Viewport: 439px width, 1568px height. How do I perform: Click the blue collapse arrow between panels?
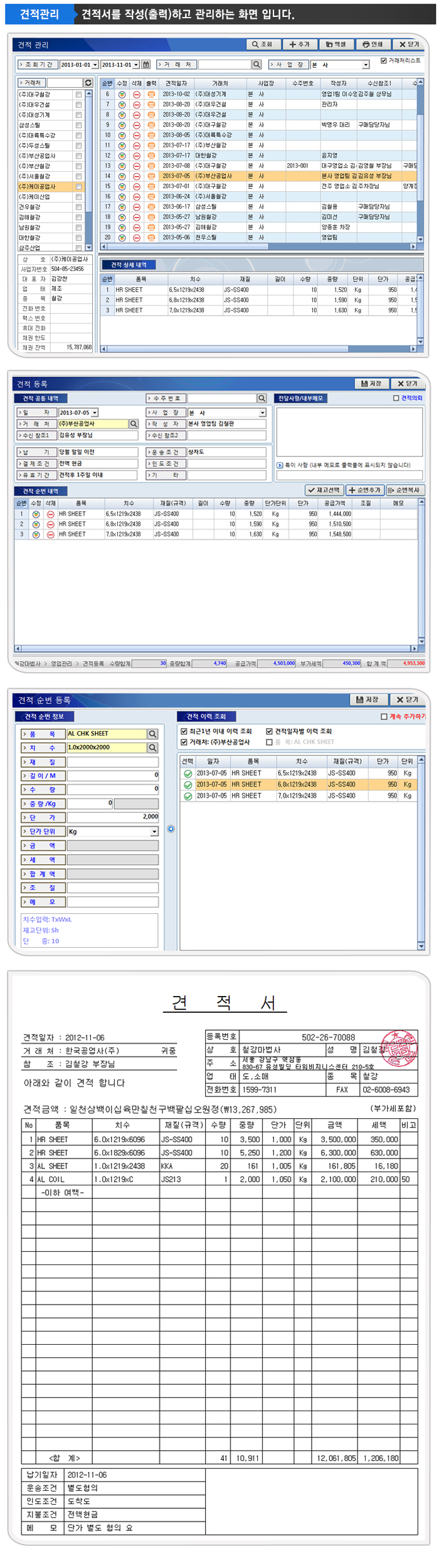171,830
